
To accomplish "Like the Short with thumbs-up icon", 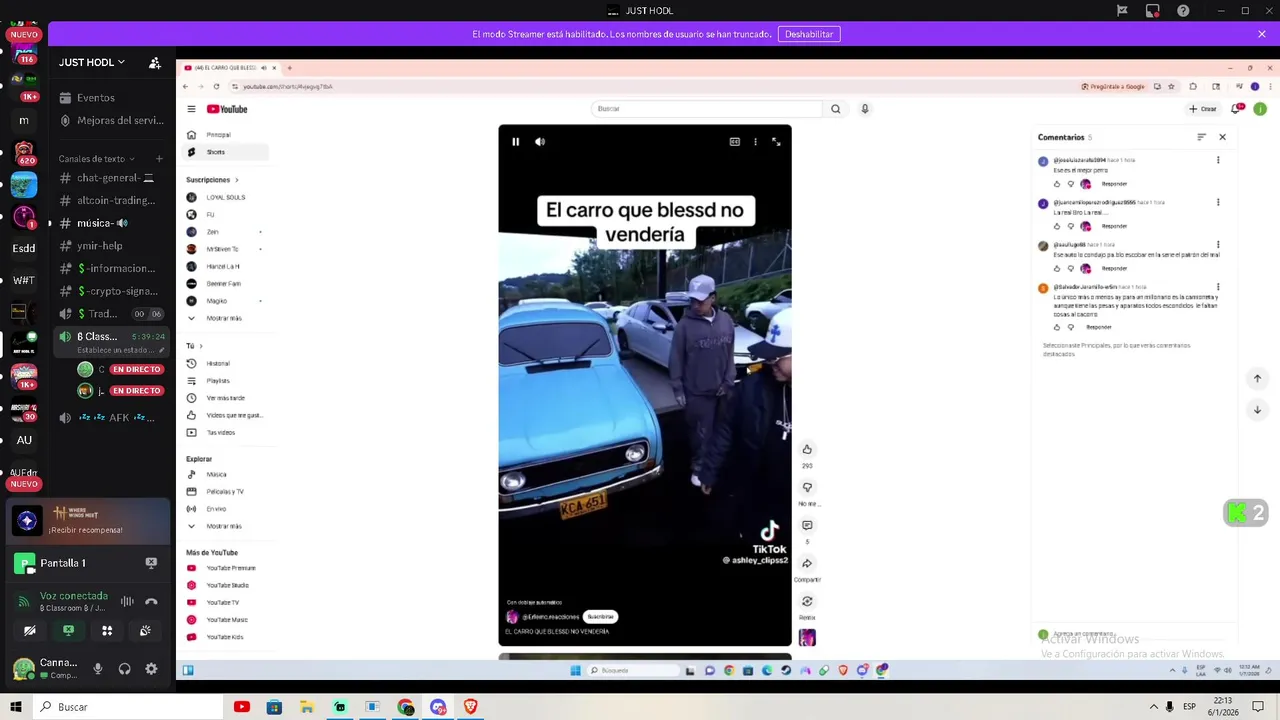I will pos(807,449).
